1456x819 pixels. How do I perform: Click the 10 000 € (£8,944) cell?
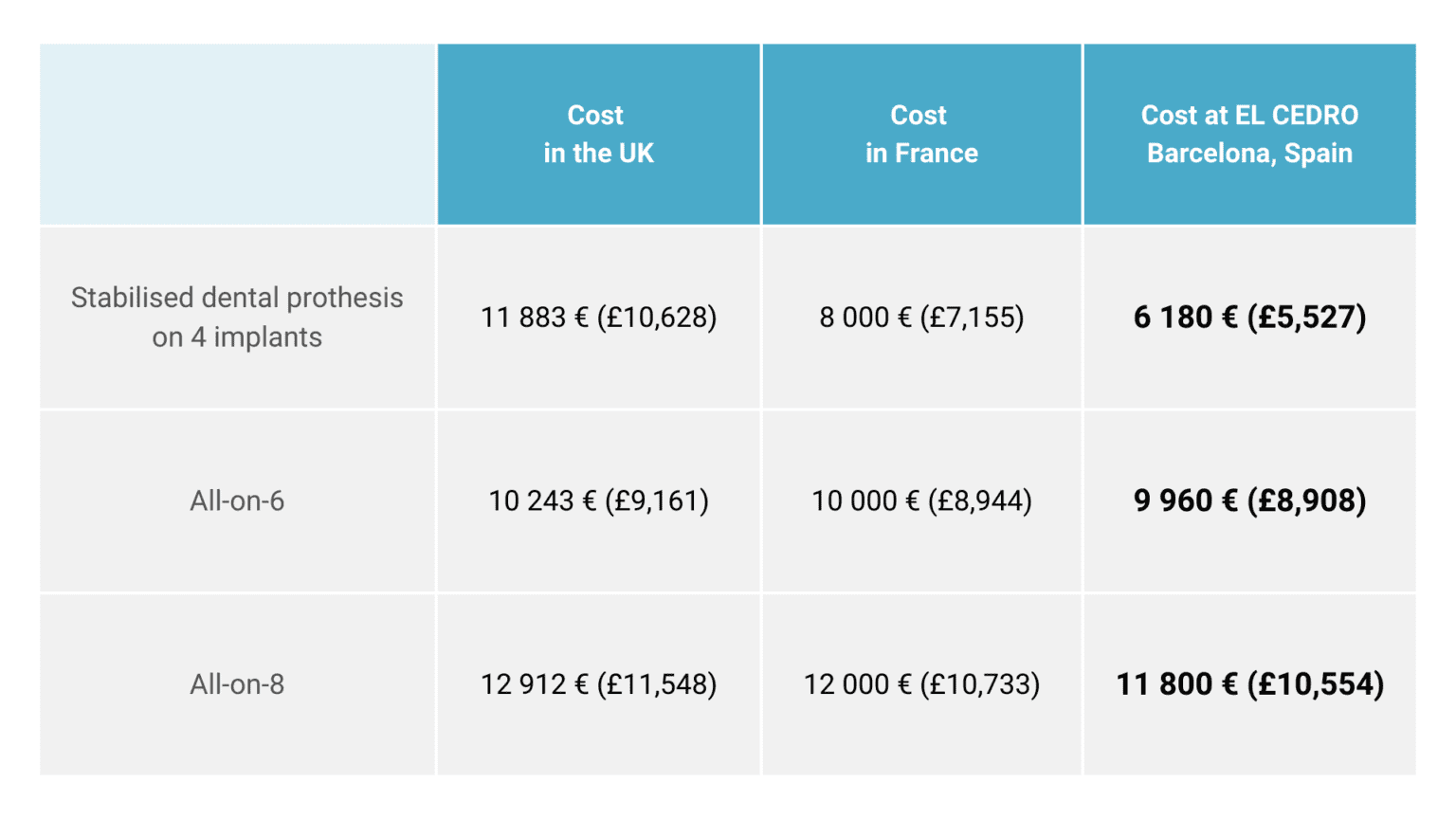tap(921, 500)
